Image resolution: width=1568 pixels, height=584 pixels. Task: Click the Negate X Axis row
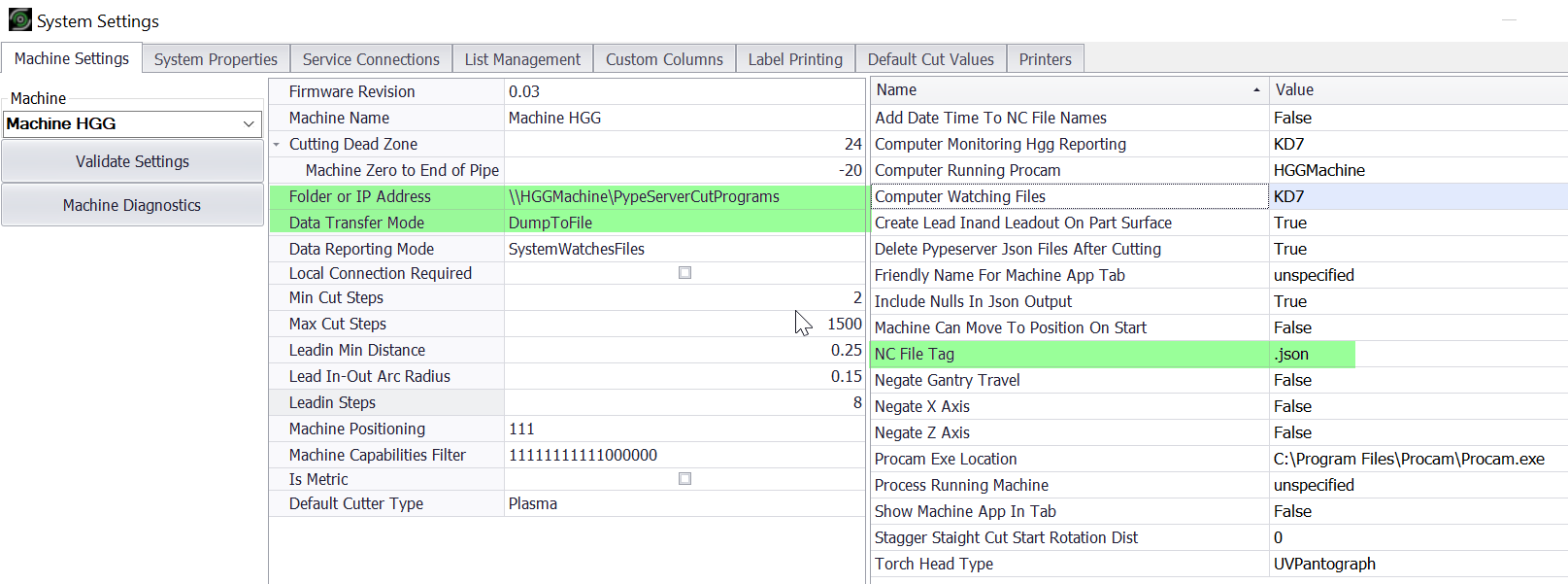[1218, 406]
